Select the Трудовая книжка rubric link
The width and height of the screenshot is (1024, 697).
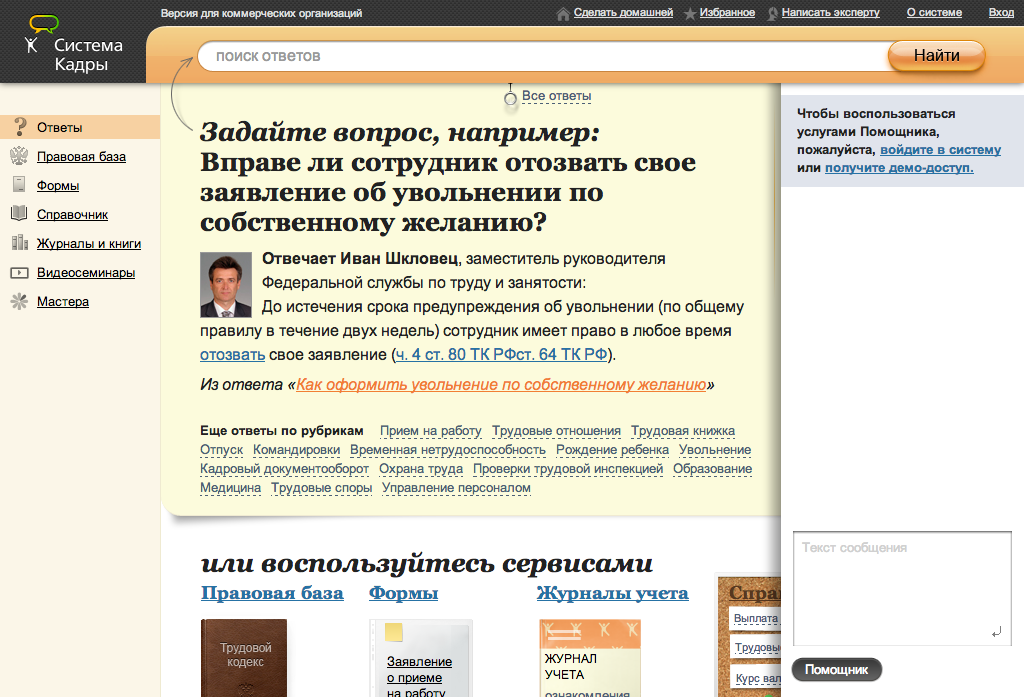pos(683,431)
